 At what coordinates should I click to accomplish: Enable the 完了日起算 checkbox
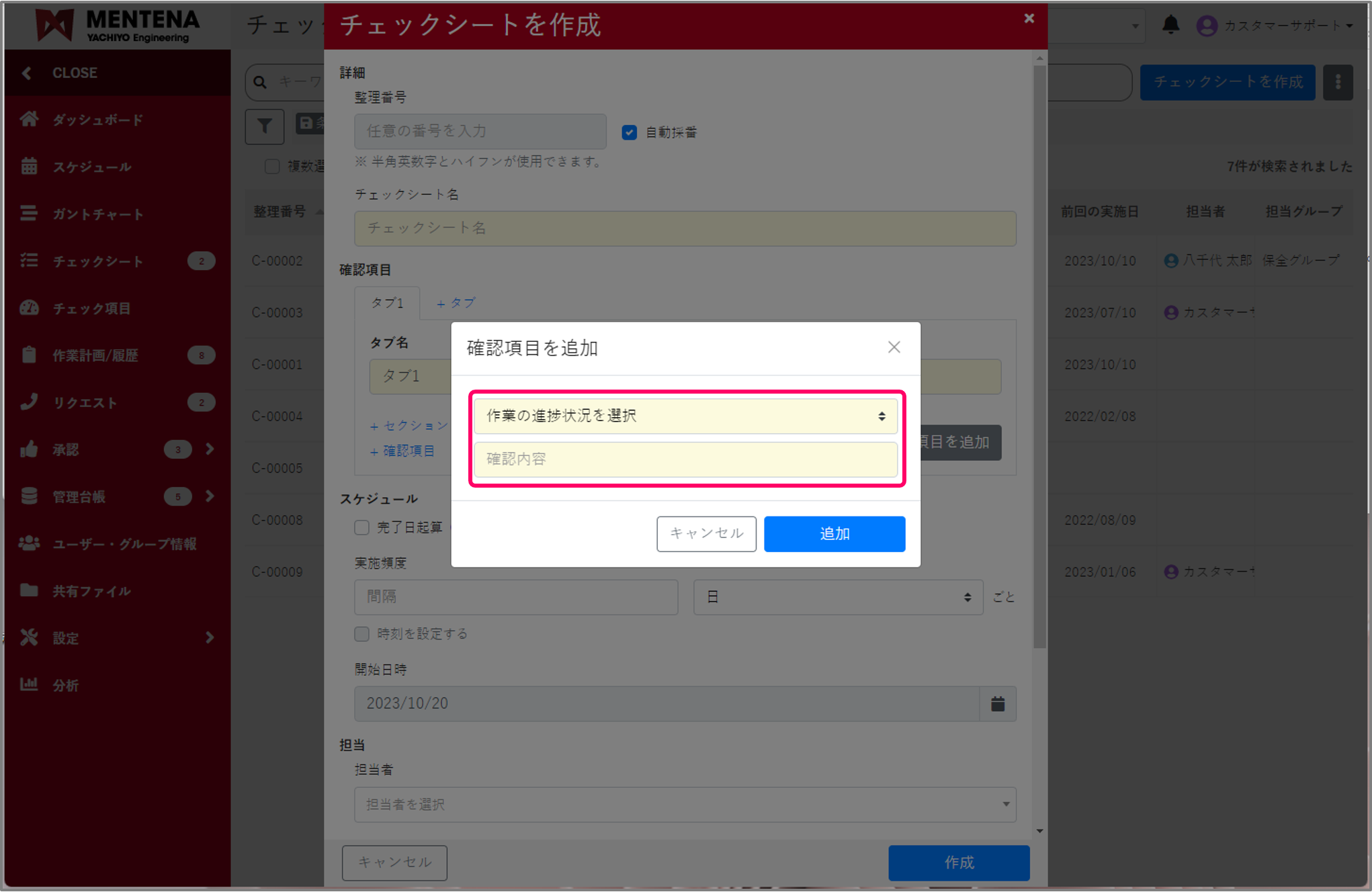[x=361, y=527]
